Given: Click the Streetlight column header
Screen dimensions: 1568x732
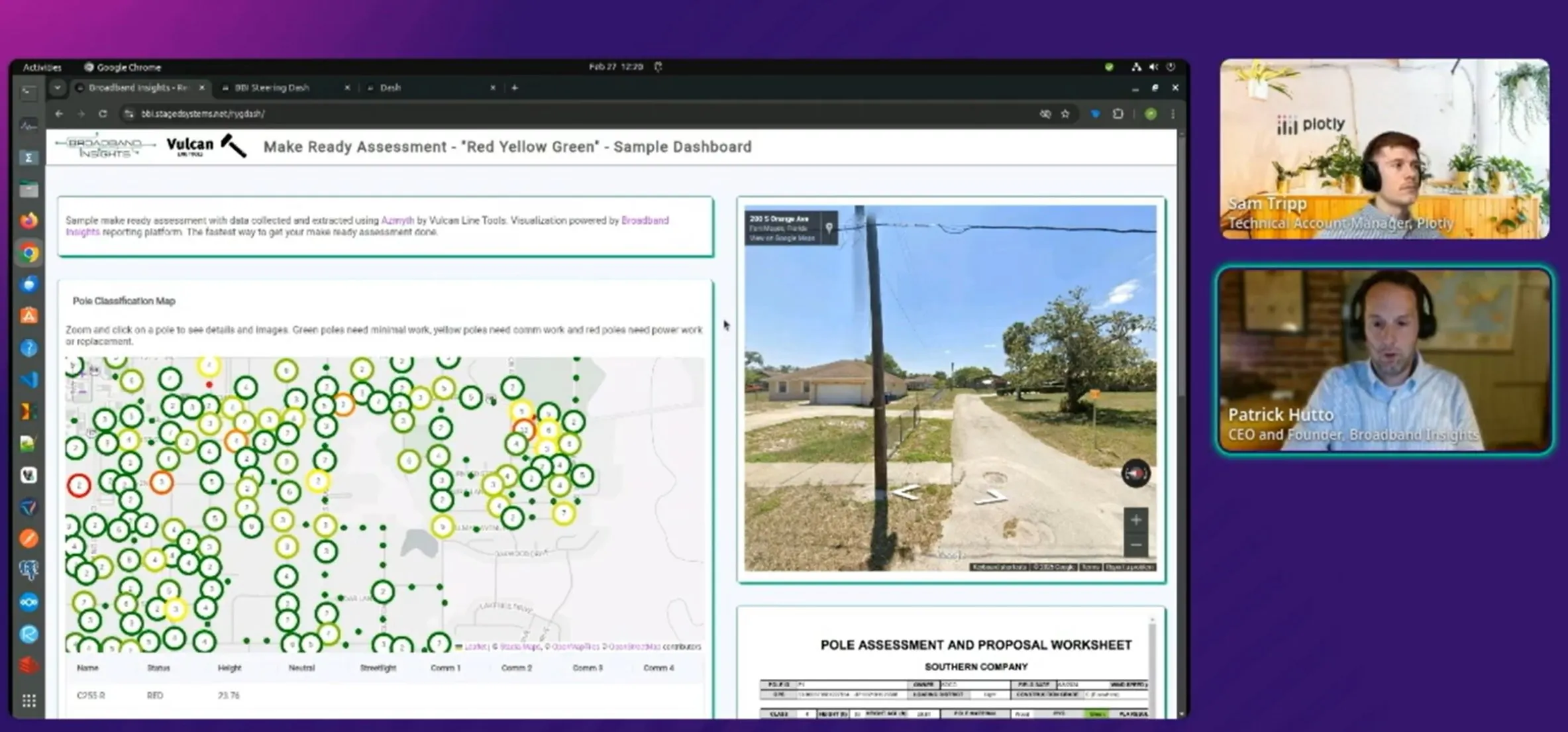Looking at the screenshot, I should coord(378,668).
